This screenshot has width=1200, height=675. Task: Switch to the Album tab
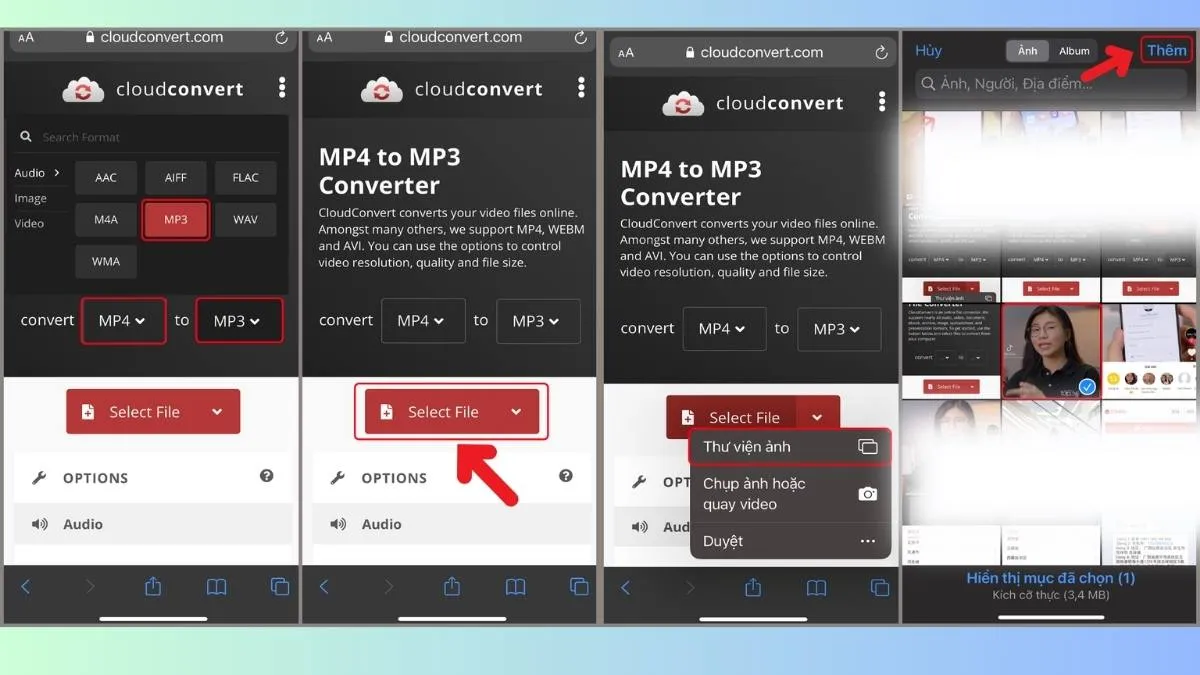(1073, 50)
